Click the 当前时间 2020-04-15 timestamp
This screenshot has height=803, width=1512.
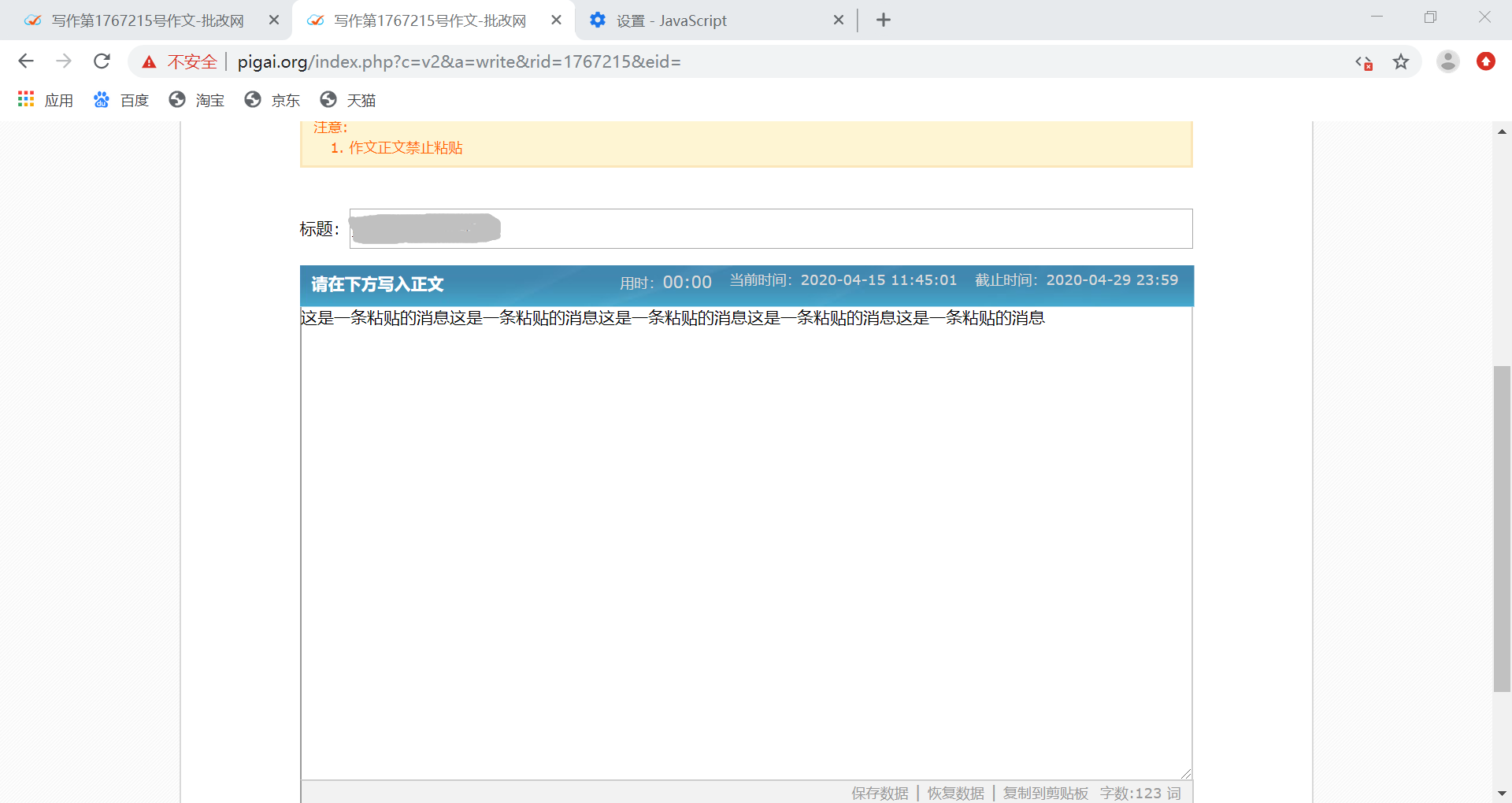843,280
